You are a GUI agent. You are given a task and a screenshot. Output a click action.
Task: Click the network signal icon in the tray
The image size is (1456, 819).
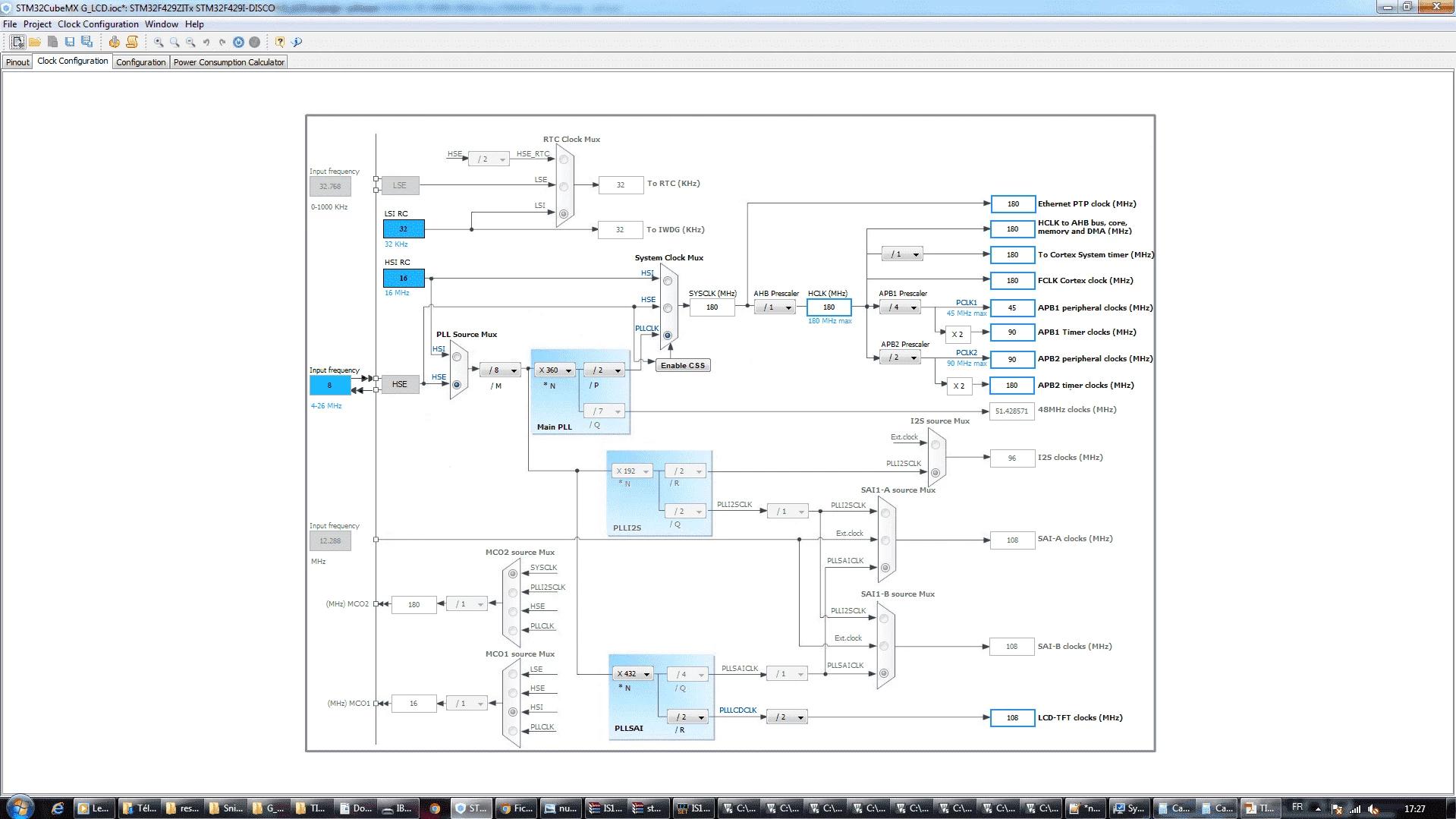pos(1355,809)
